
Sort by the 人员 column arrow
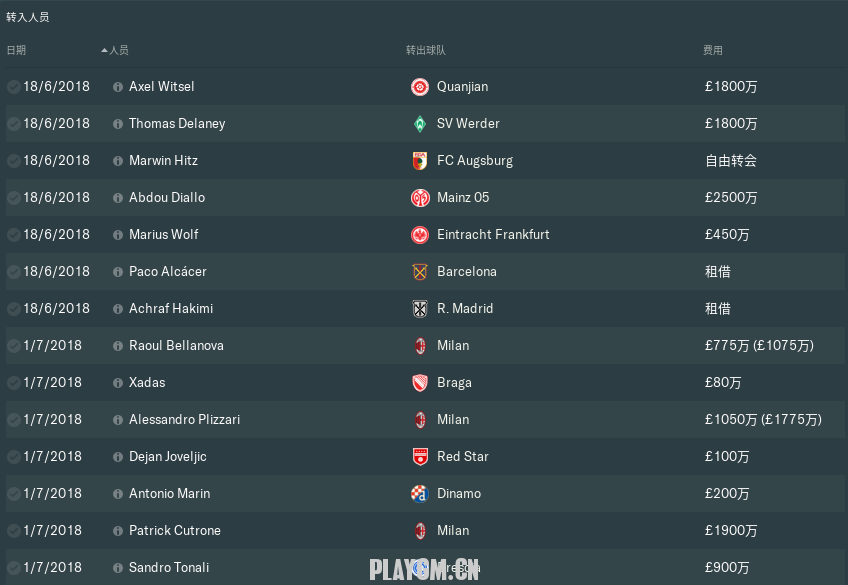point(105,50)
